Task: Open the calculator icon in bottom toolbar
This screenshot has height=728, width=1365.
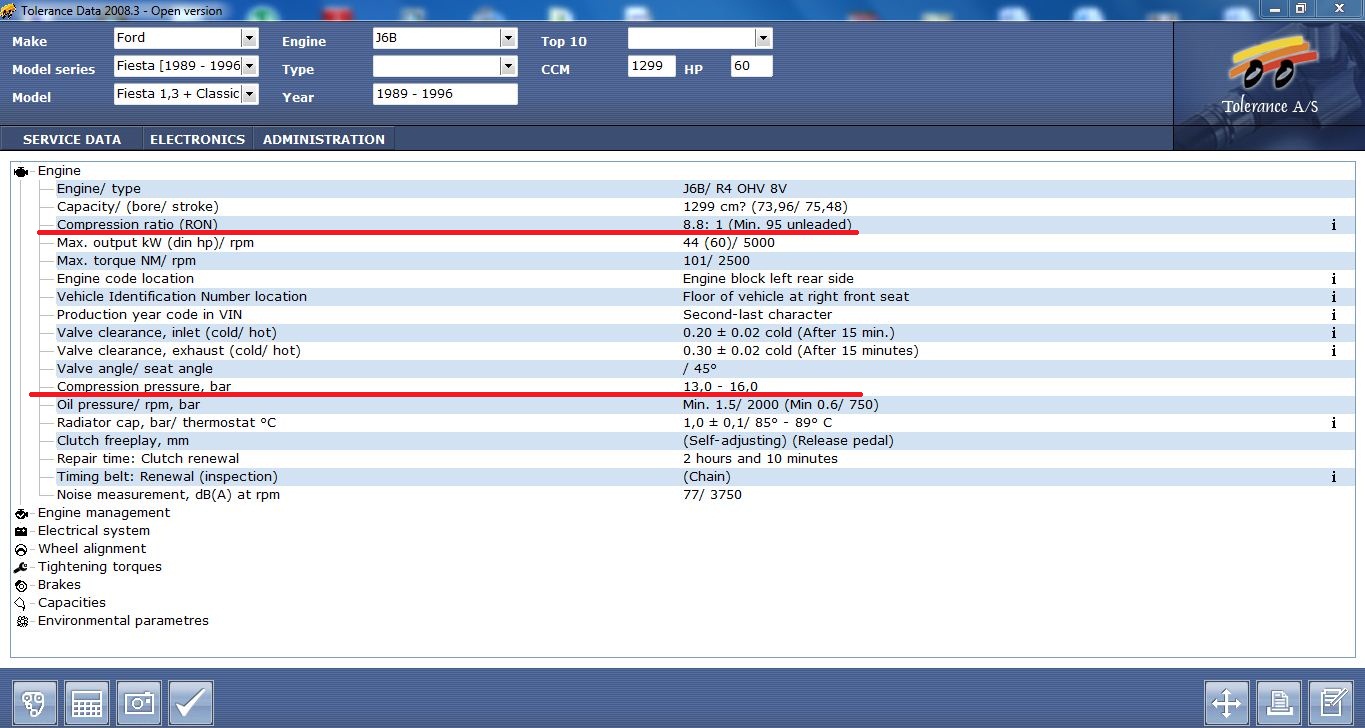Action: pos(87,703)
